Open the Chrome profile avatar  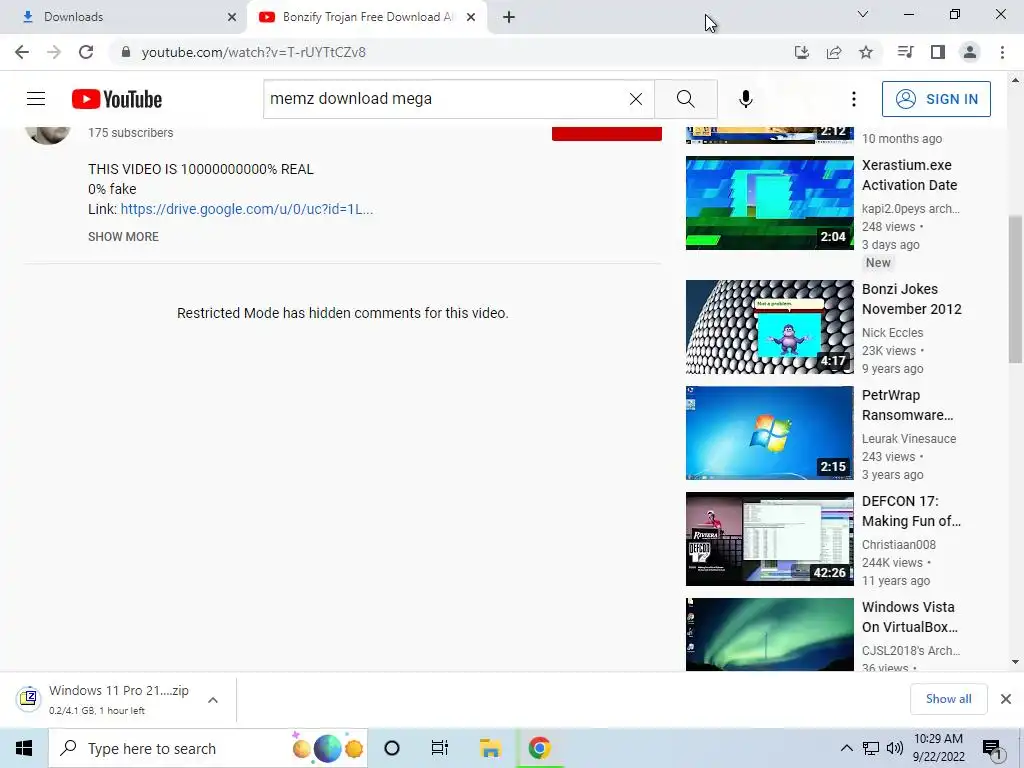(x=970, y=52)
